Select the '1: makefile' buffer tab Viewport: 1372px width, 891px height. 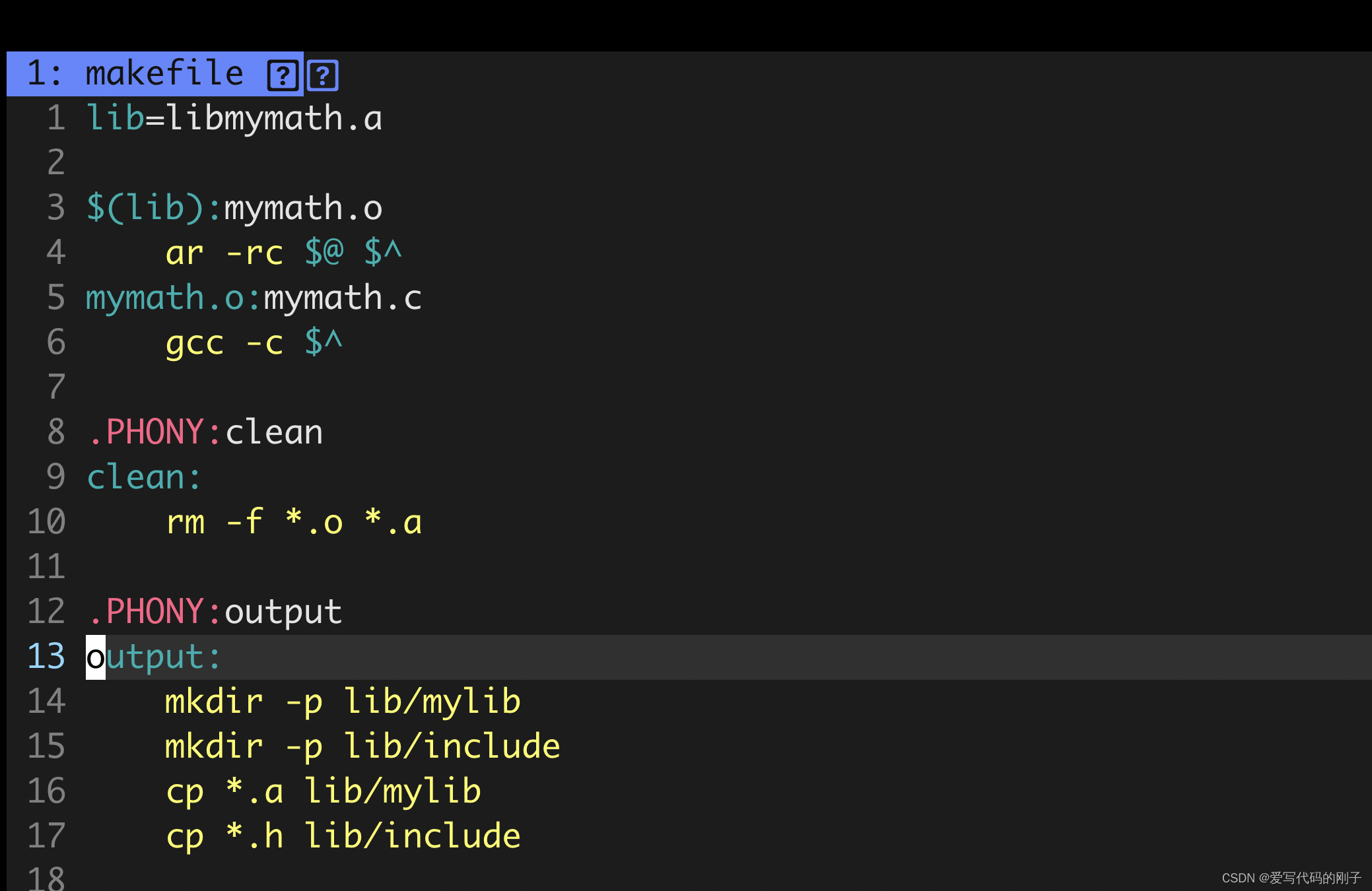[x=154, y=74]
